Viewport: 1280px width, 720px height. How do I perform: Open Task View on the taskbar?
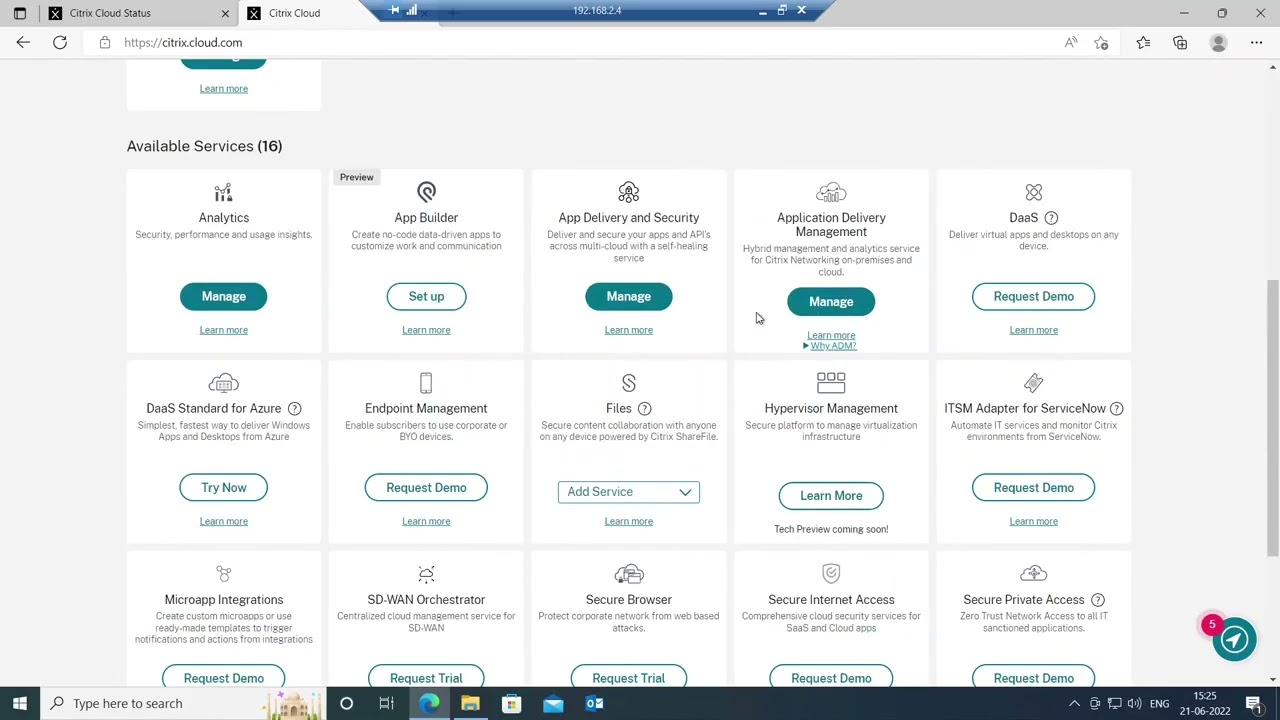(x=386, y=704)
